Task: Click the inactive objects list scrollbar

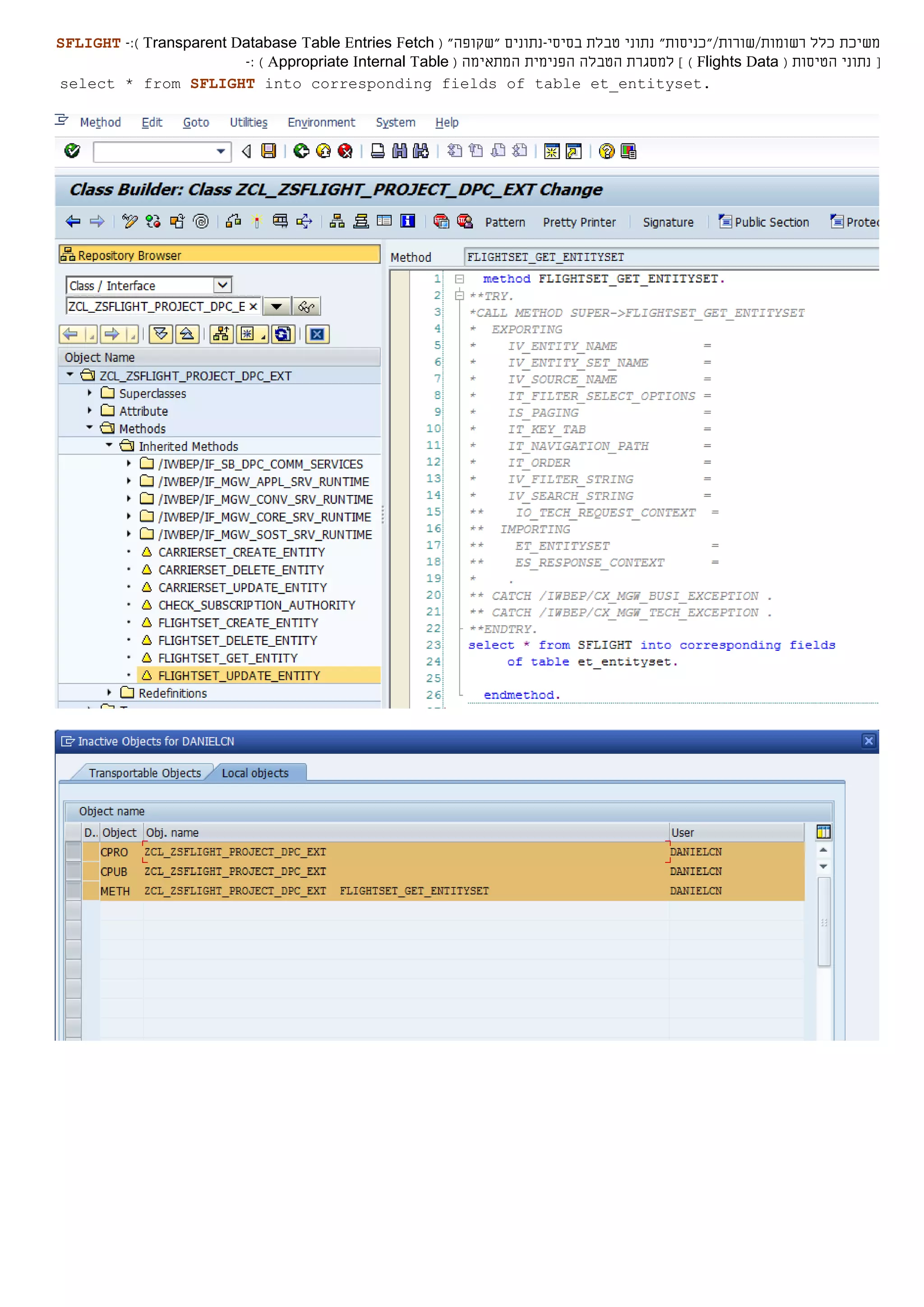Action: (x=823, y=921)
